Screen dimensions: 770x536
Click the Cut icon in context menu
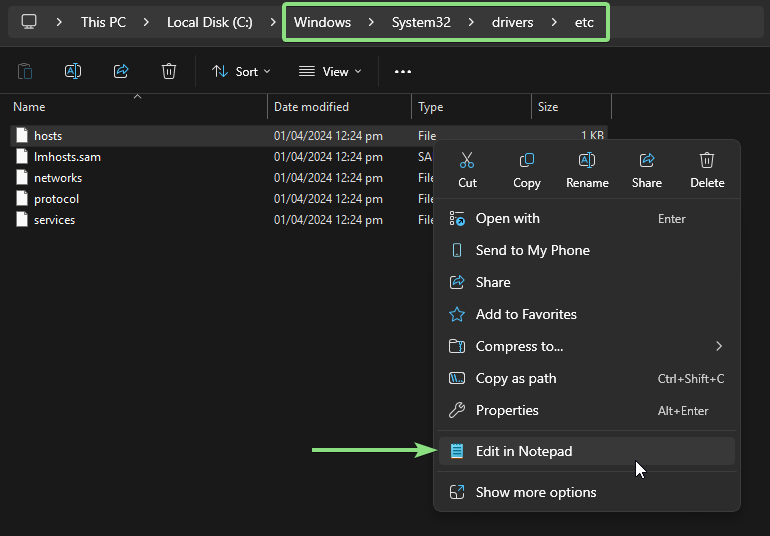467,161
